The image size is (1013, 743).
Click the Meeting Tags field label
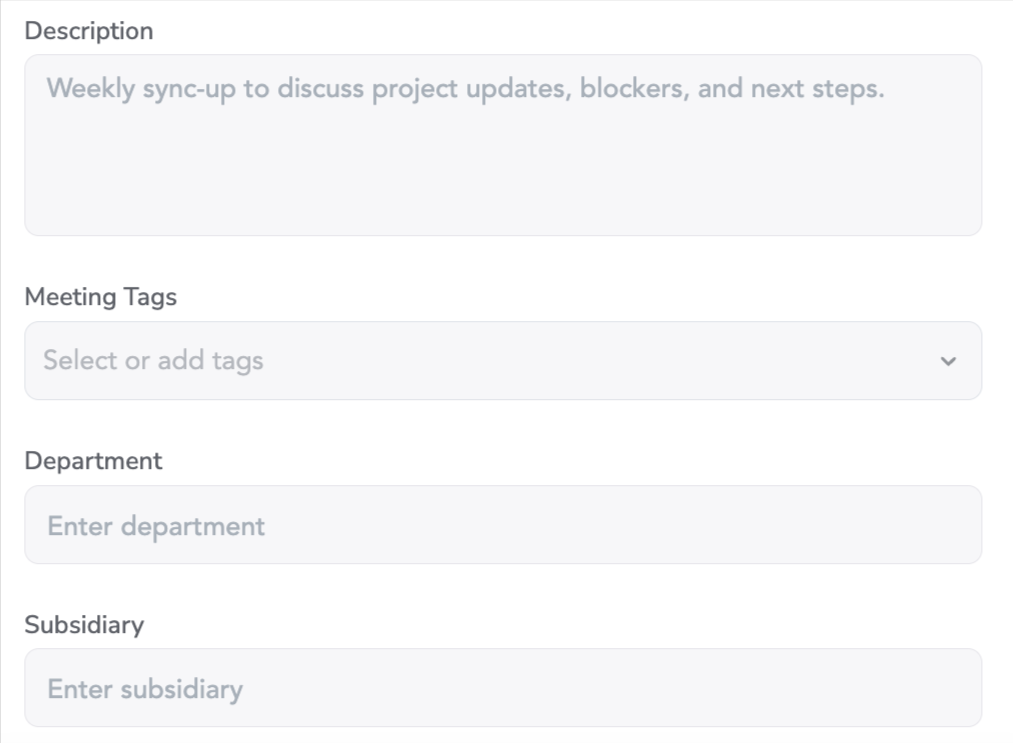pos(100,297)
